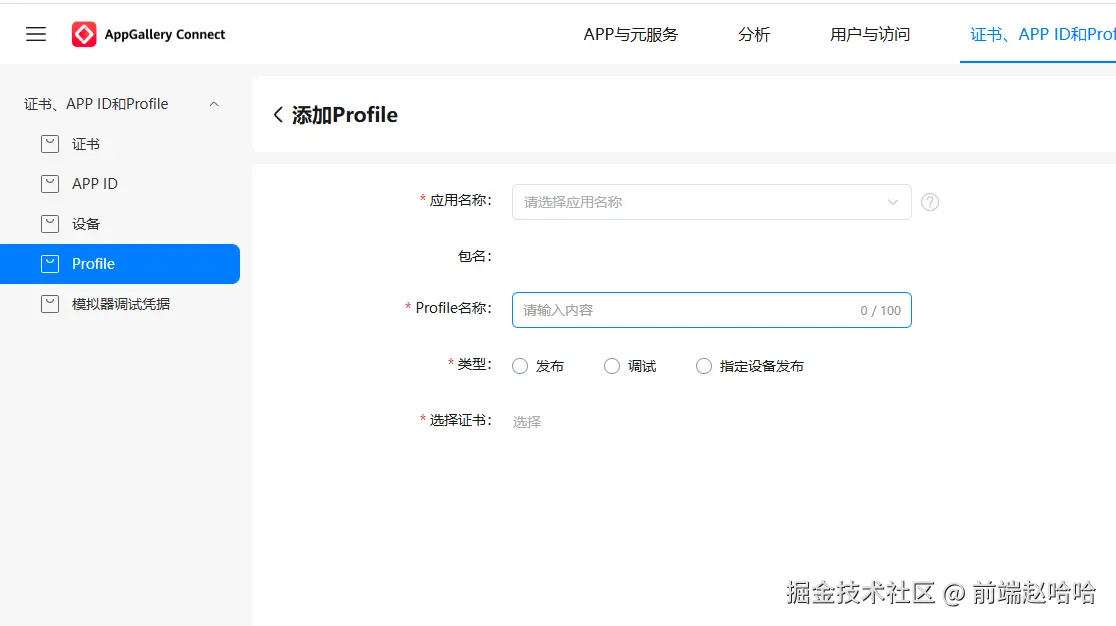Screen dimensions: 1116x626
Task: Open Profile in the sidebar
Action: tap(120, 264)
